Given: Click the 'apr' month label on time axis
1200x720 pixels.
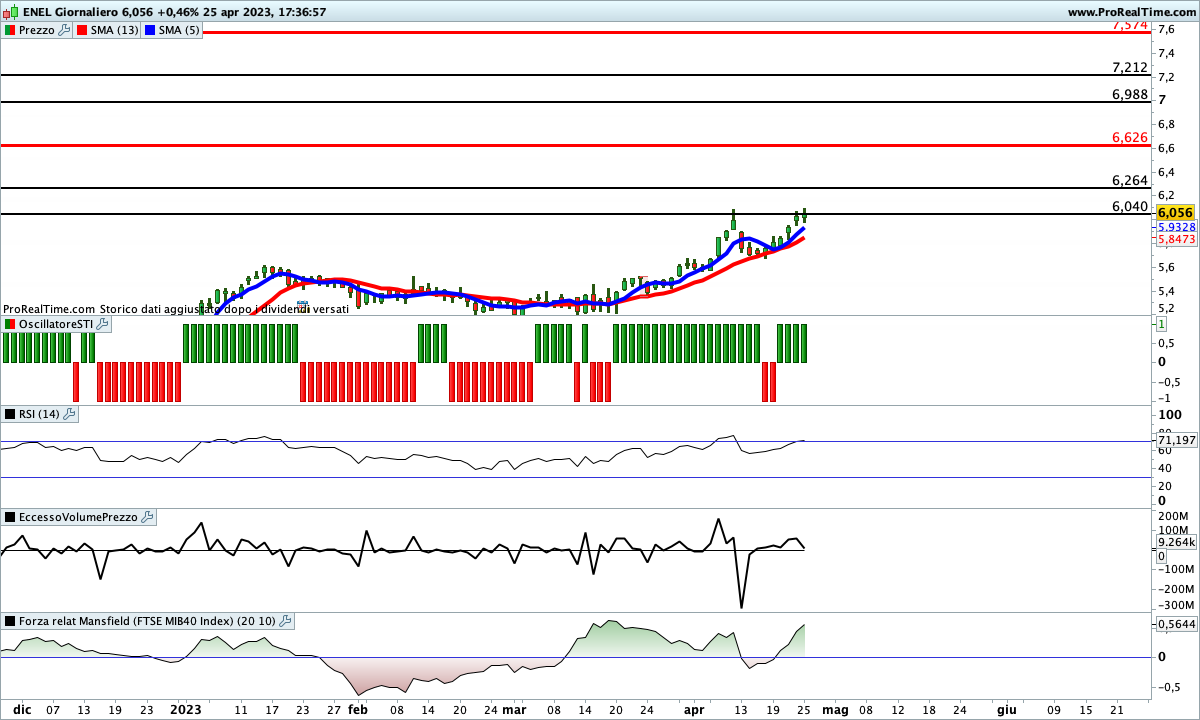Looking at the screenshot, I should click(693, 710).
